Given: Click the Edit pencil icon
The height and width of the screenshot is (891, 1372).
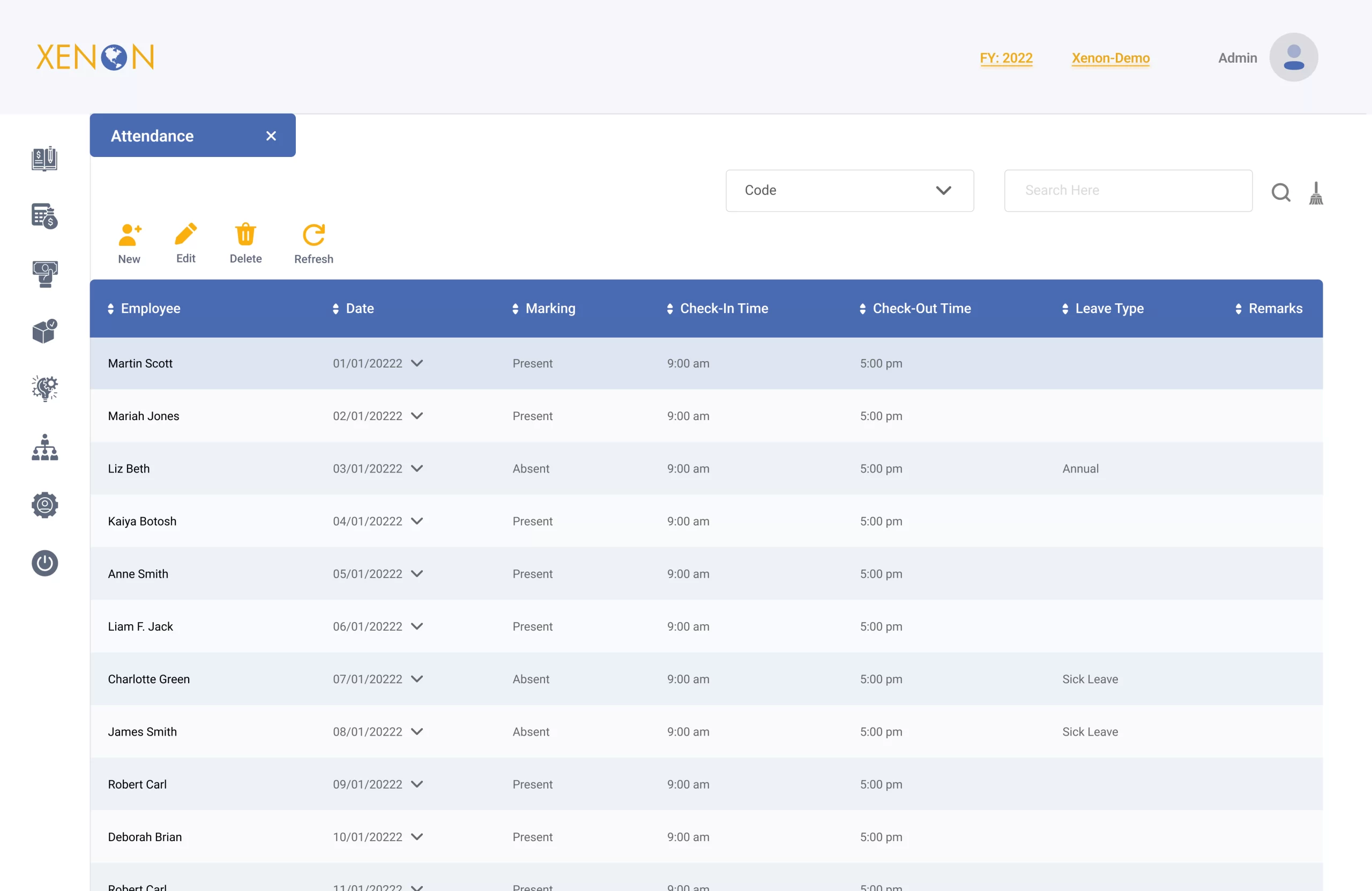Looking at the screenshot, I should [x=185, y=234].
